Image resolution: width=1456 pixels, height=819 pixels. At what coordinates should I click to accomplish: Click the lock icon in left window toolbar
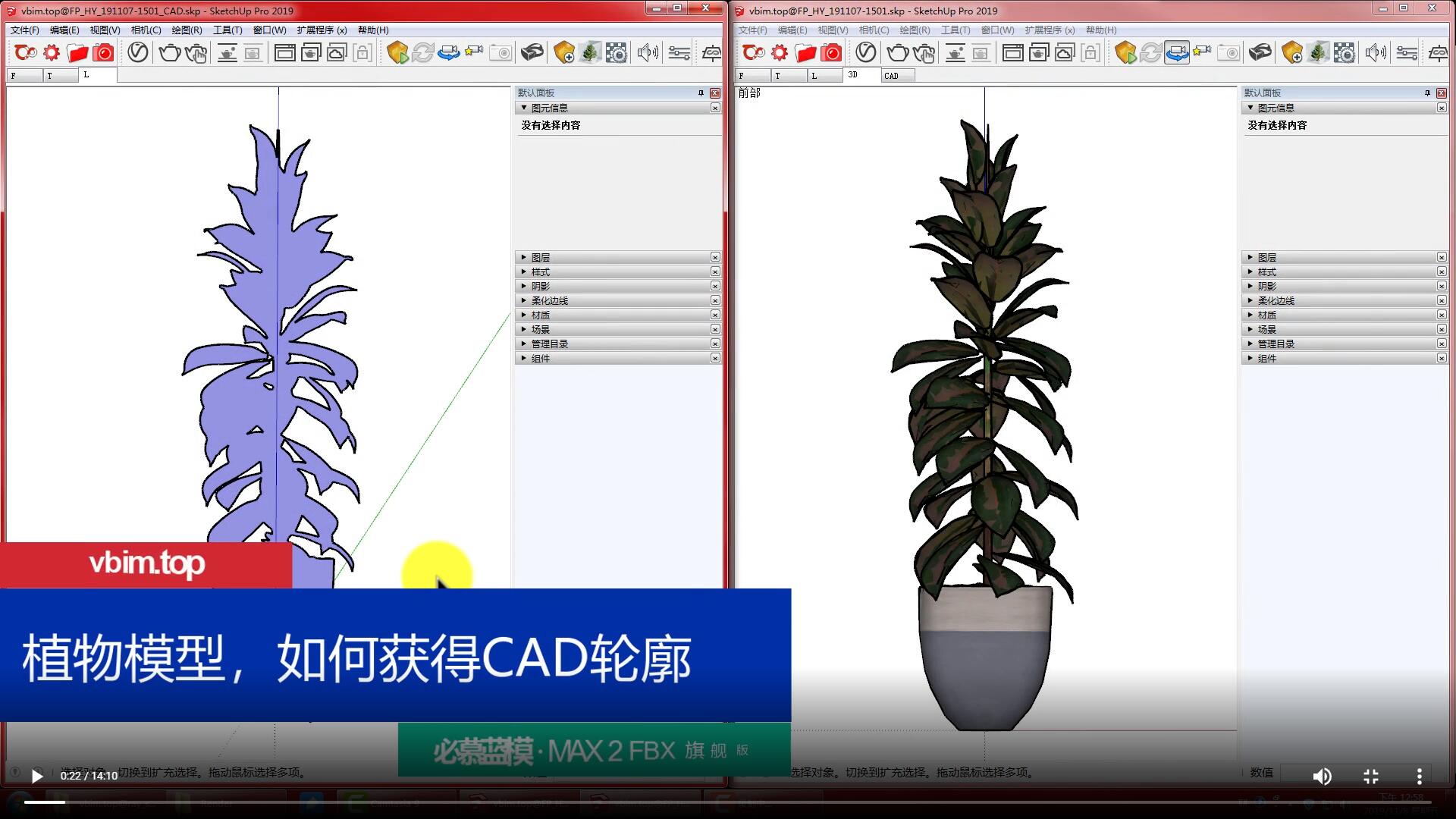coord(362,52)
